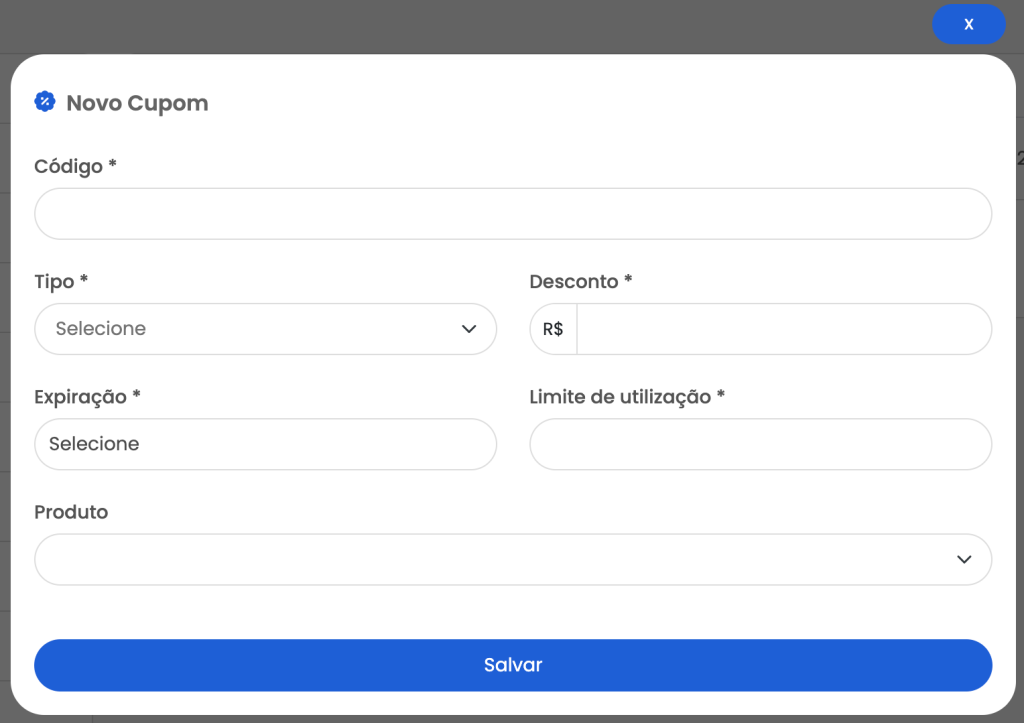Click the coupon percent badge icon
Screen dimensions: 1024x723
(x=45, y=102)
